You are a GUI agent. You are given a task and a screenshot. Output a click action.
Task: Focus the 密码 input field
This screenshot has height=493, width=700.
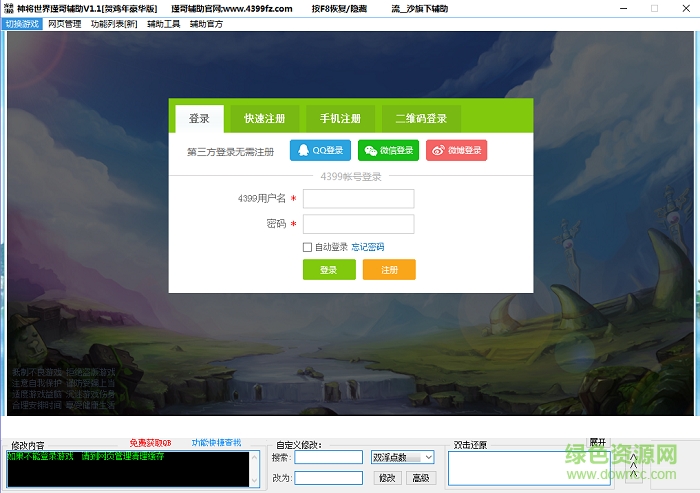[x=358, y=224]
